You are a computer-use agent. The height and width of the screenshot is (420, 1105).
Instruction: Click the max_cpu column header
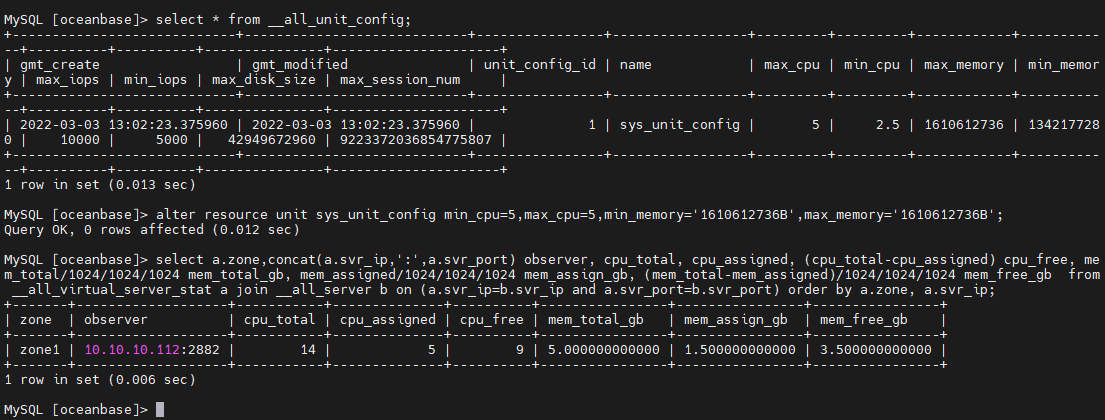point(792,65)
